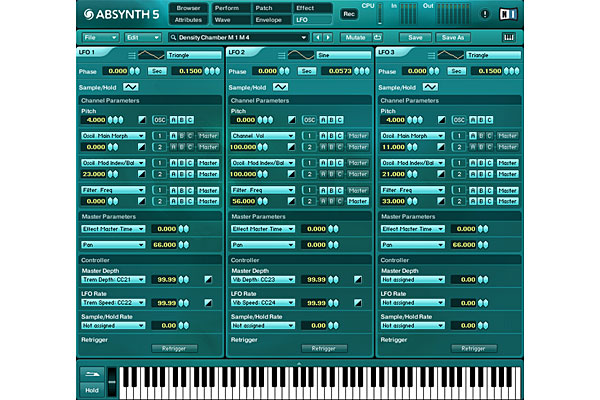Viewport: 600px width, 400px height.
Task: Open LFO 3 Sample/Hold Rate Not assigned dropdown
Action: point(412,325)
